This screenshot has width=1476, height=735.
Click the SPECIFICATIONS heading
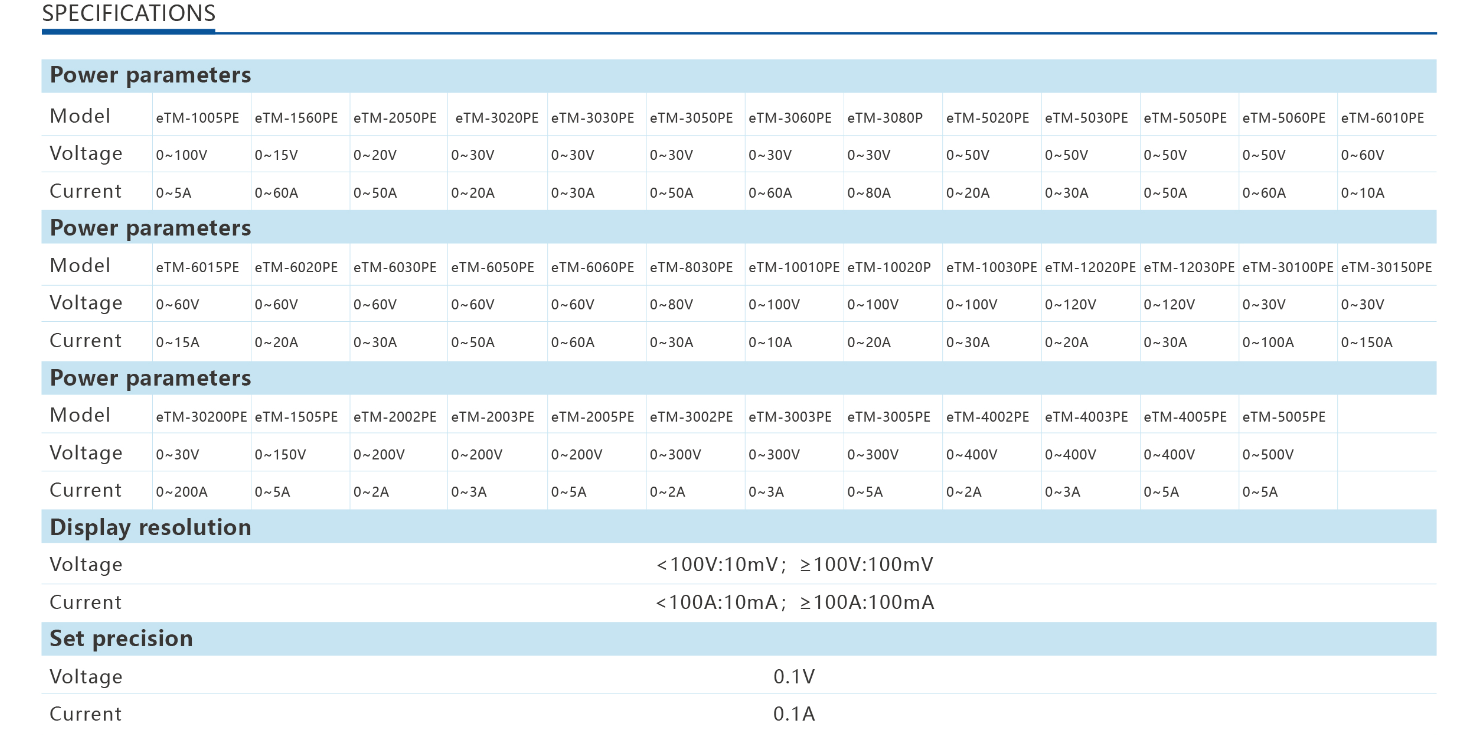click(129, 14)
